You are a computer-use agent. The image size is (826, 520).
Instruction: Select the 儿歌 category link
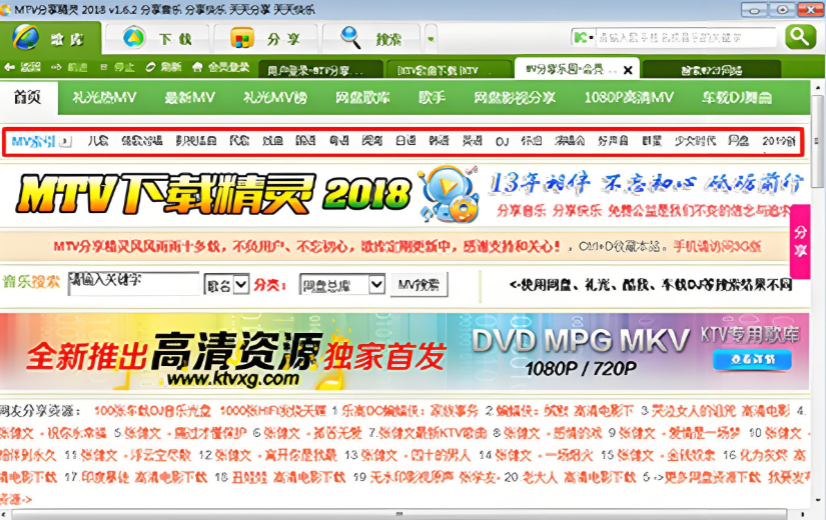(98, 141)
